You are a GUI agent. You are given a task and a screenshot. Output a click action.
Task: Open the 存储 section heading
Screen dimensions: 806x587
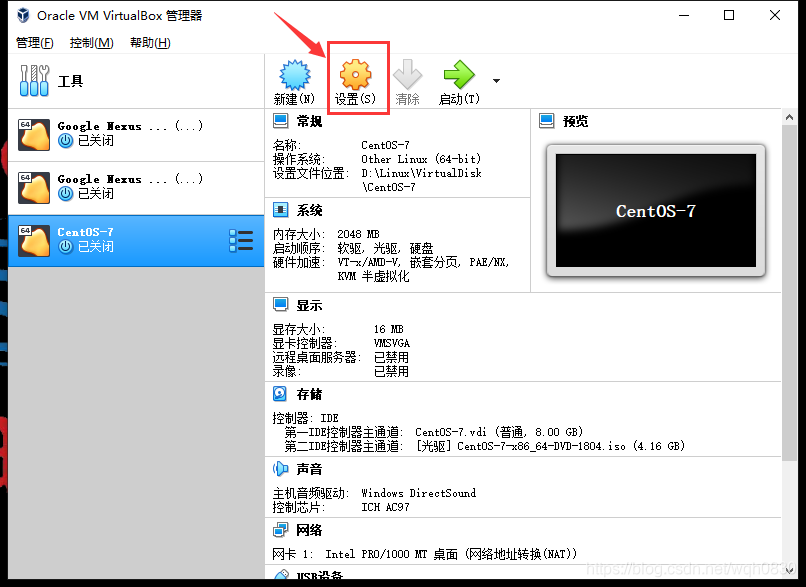pyautogui.click(x=309, y=394)
